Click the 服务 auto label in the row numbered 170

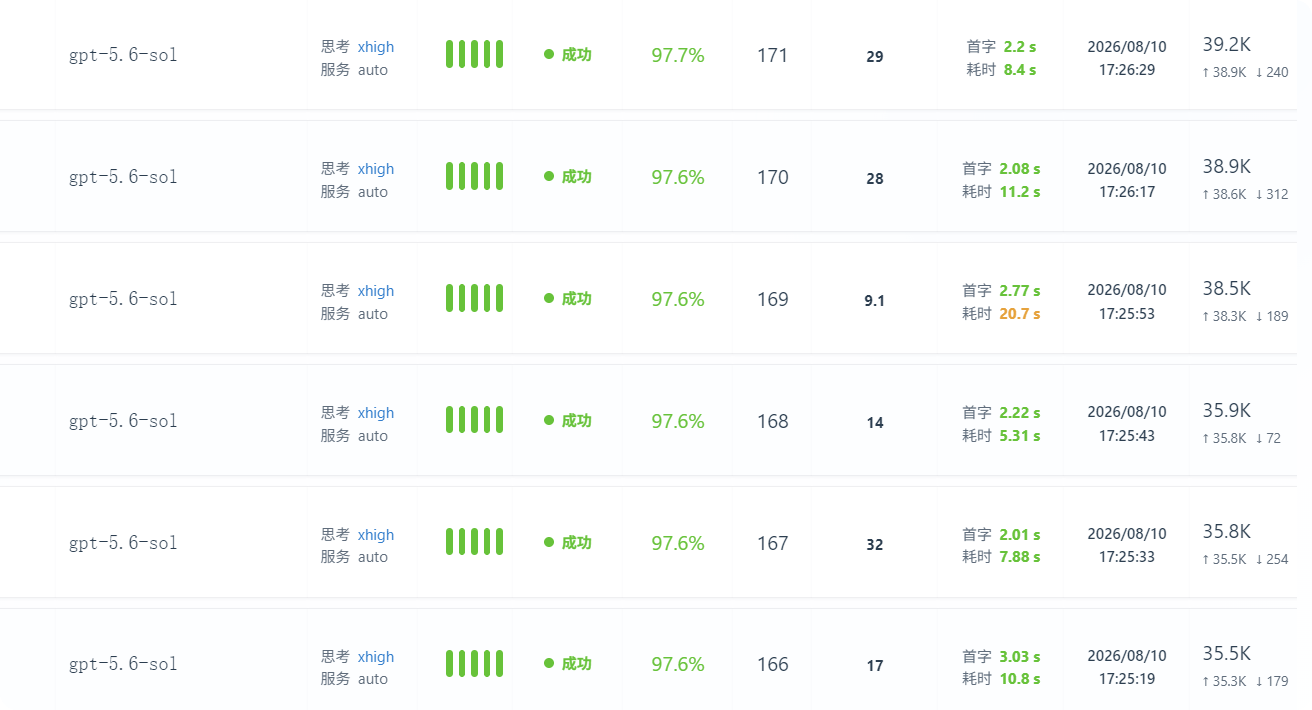pos(354,192)
